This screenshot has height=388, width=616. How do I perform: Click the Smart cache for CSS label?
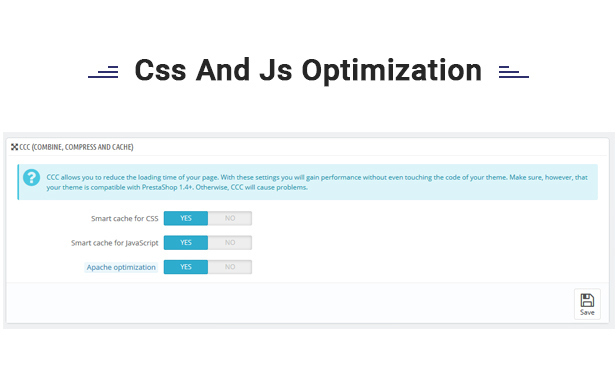tap(125, 219)
